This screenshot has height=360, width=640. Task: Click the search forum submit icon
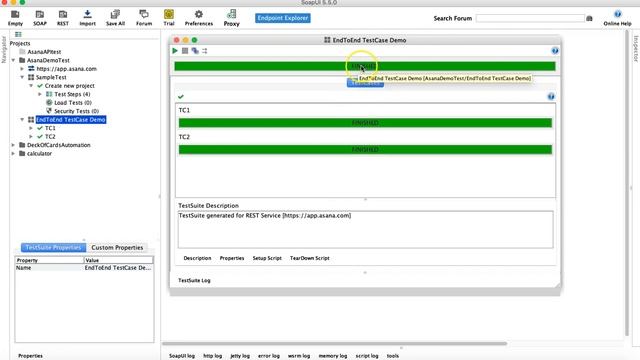click(589, 18)
